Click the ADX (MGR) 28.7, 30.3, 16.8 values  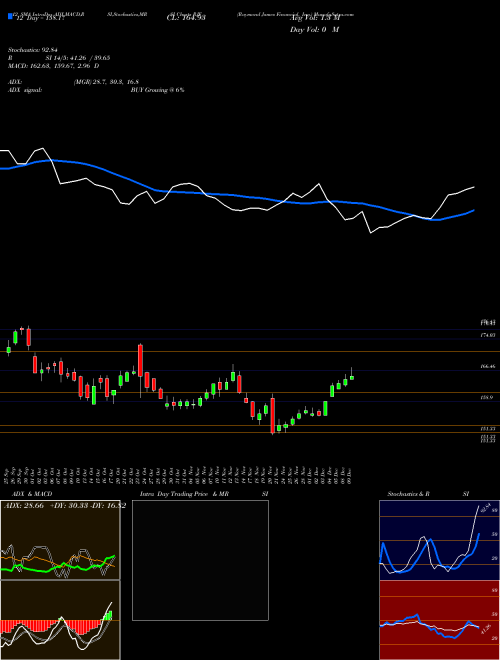[x=106, y=82]
